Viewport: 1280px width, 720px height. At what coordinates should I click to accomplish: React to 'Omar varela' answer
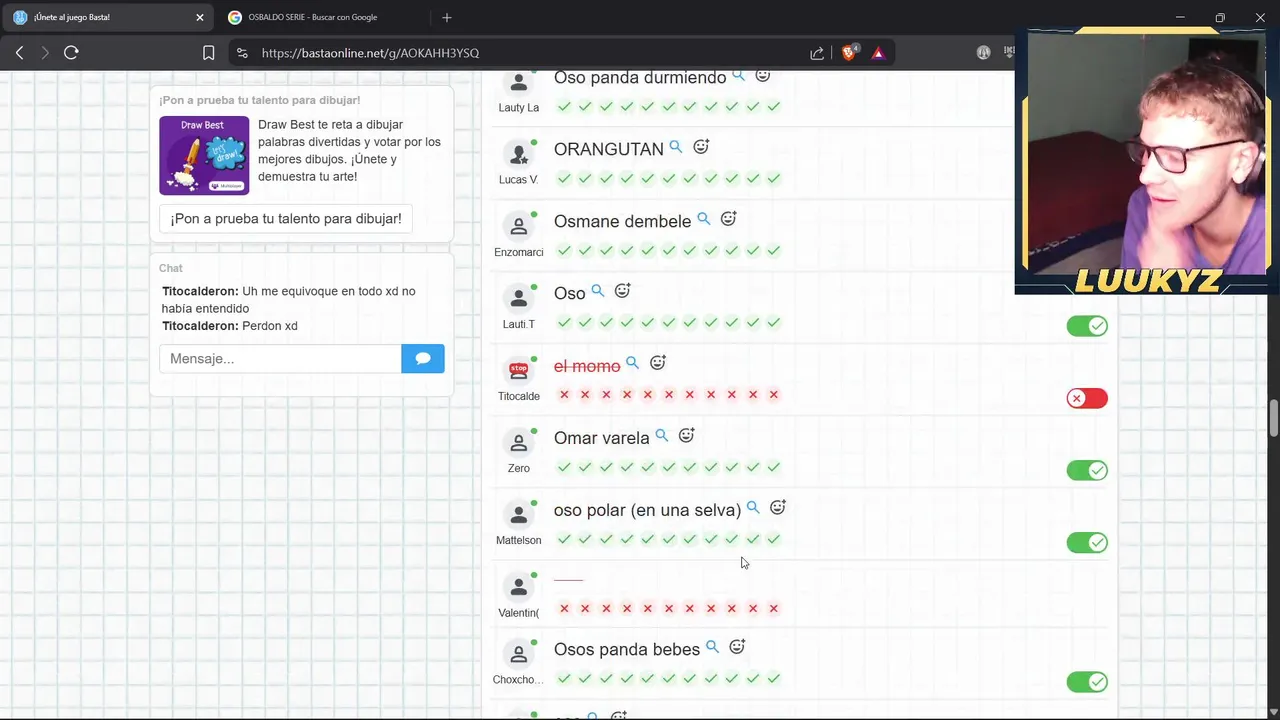pos(686,436)
